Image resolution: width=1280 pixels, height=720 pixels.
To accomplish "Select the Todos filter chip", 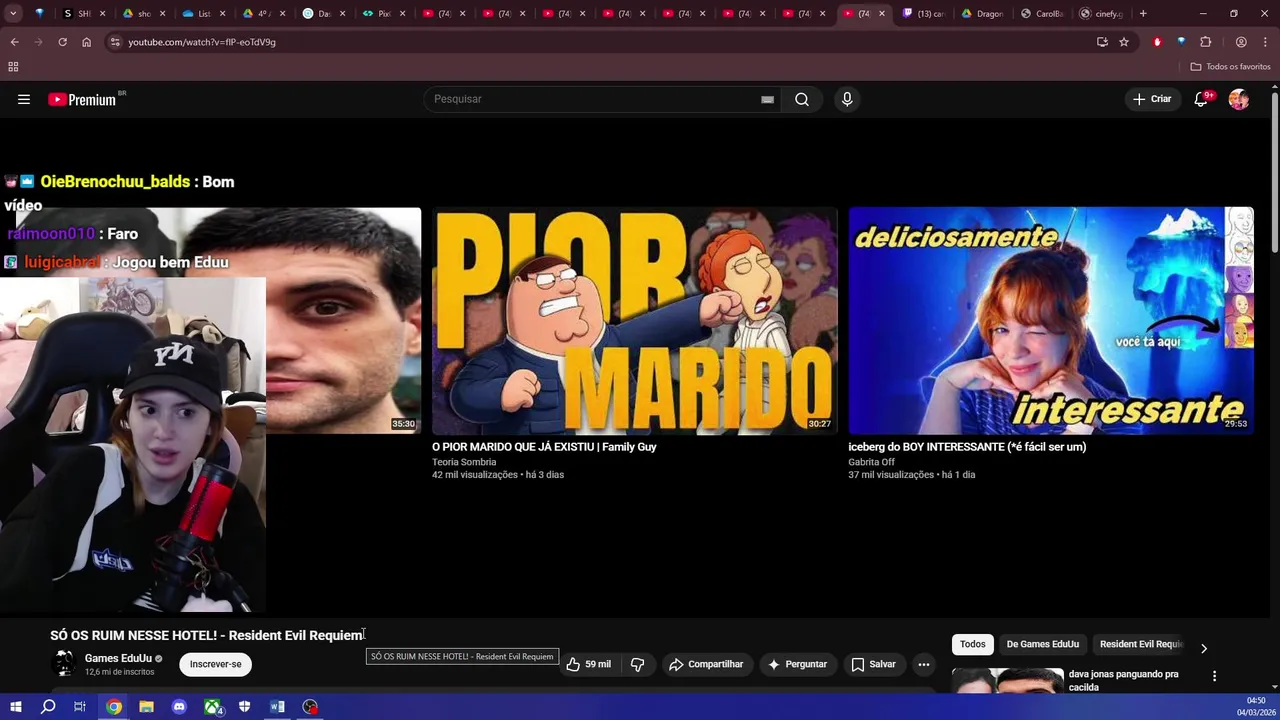I will click(x=972, y=644).
